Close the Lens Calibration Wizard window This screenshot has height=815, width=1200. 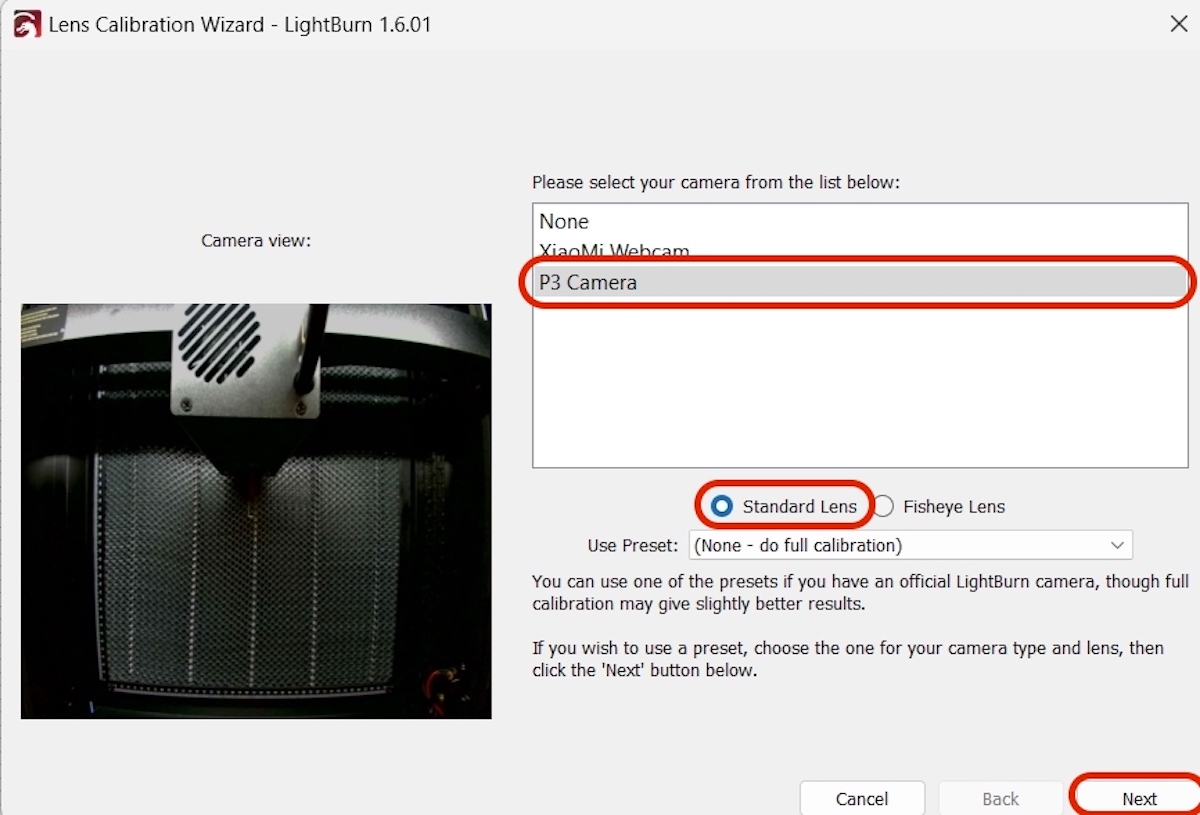click(x=1178, y=24)
